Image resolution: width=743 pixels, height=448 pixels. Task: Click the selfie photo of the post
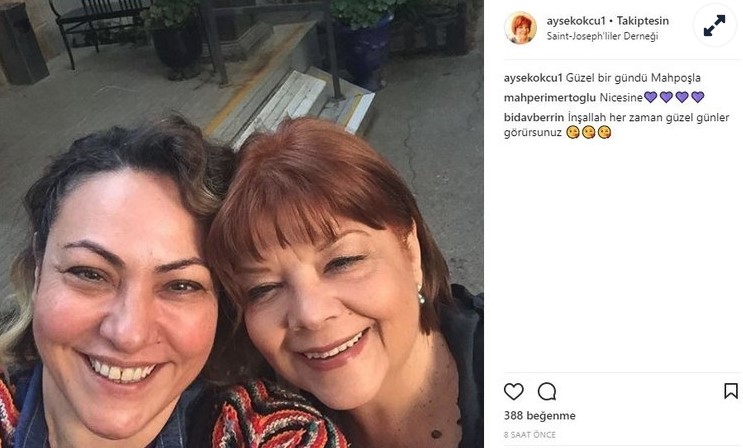coord(242,224)
